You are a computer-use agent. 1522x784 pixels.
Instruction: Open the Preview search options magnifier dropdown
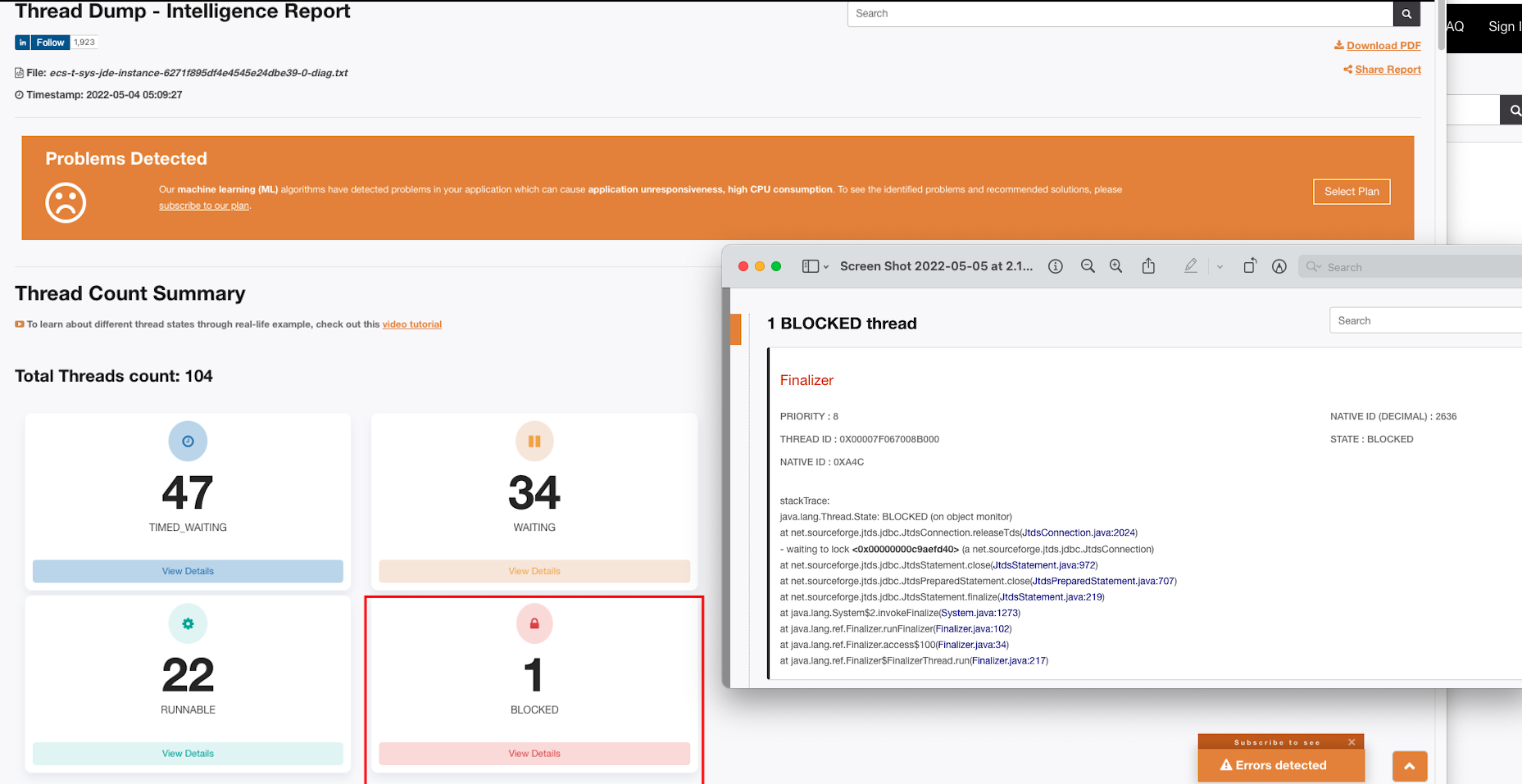1314,267
